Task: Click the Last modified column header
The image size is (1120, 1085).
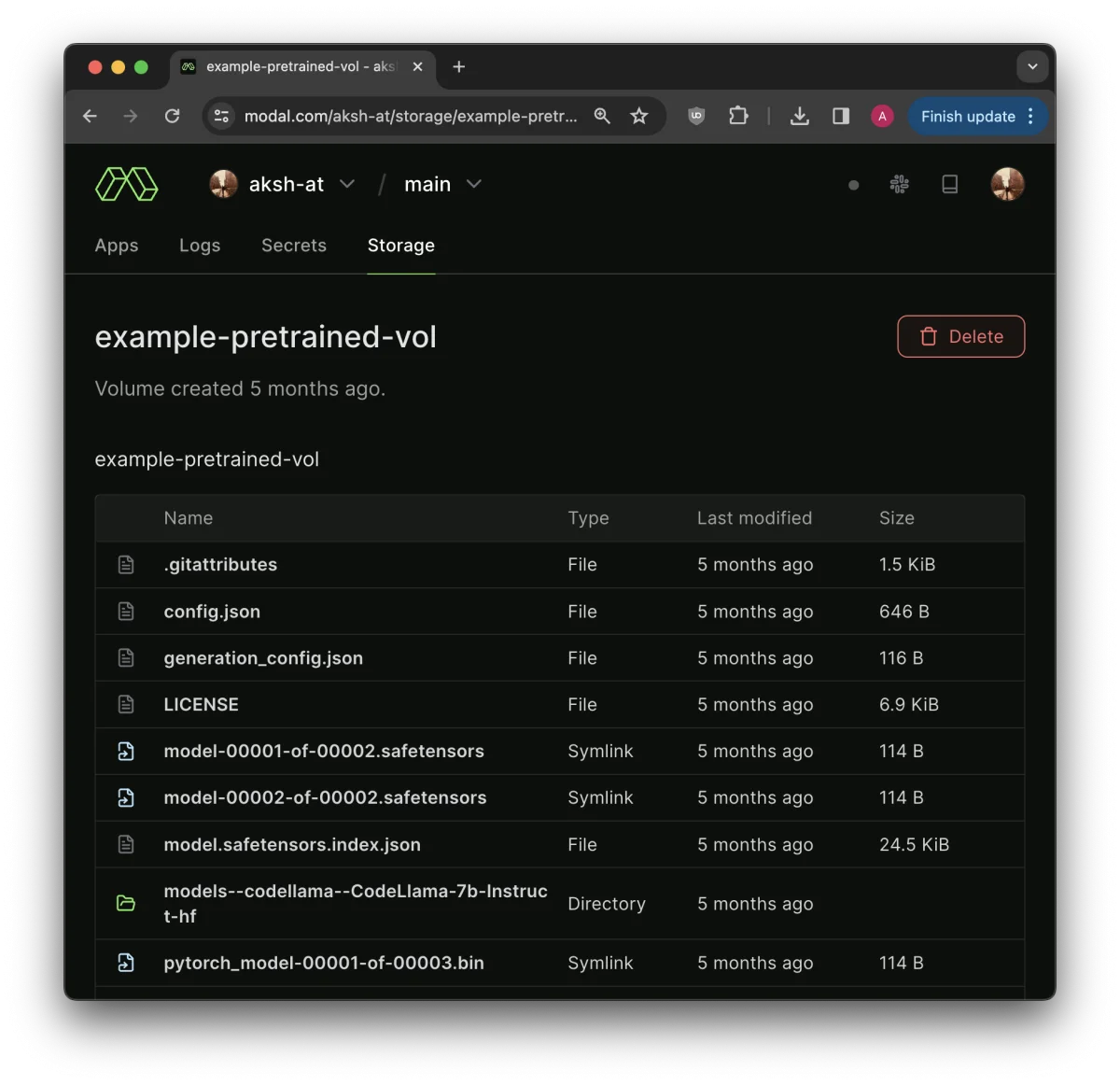Action: (x=755, y=518)
